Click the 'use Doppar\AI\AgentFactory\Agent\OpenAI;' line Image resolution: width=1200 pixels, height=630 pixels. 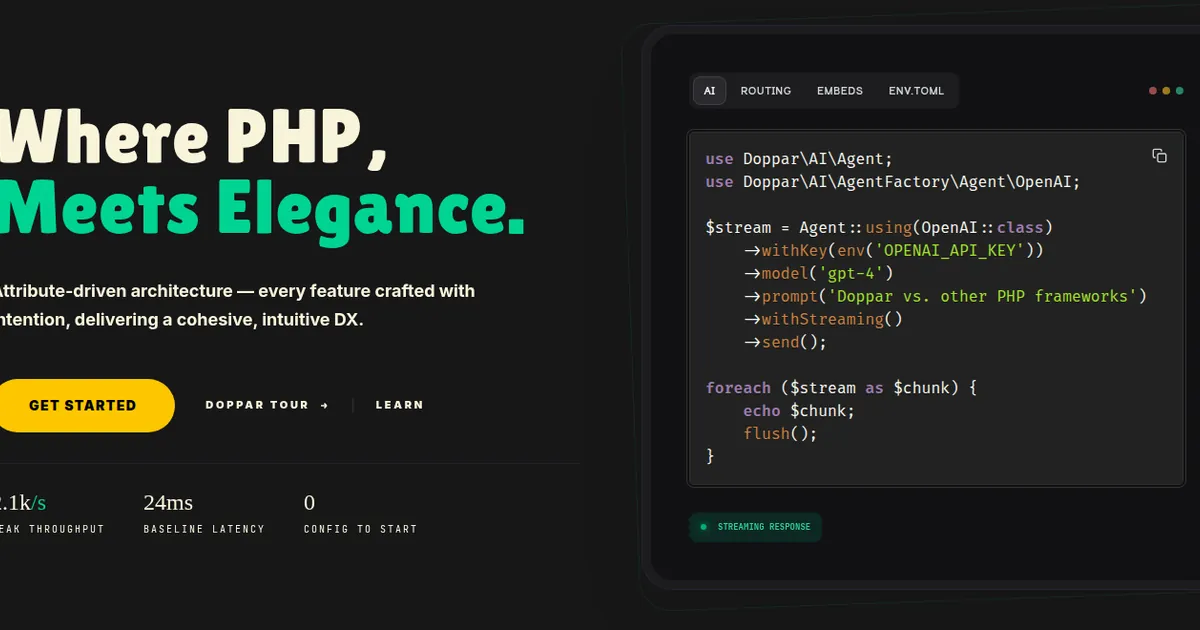[893, 182]
